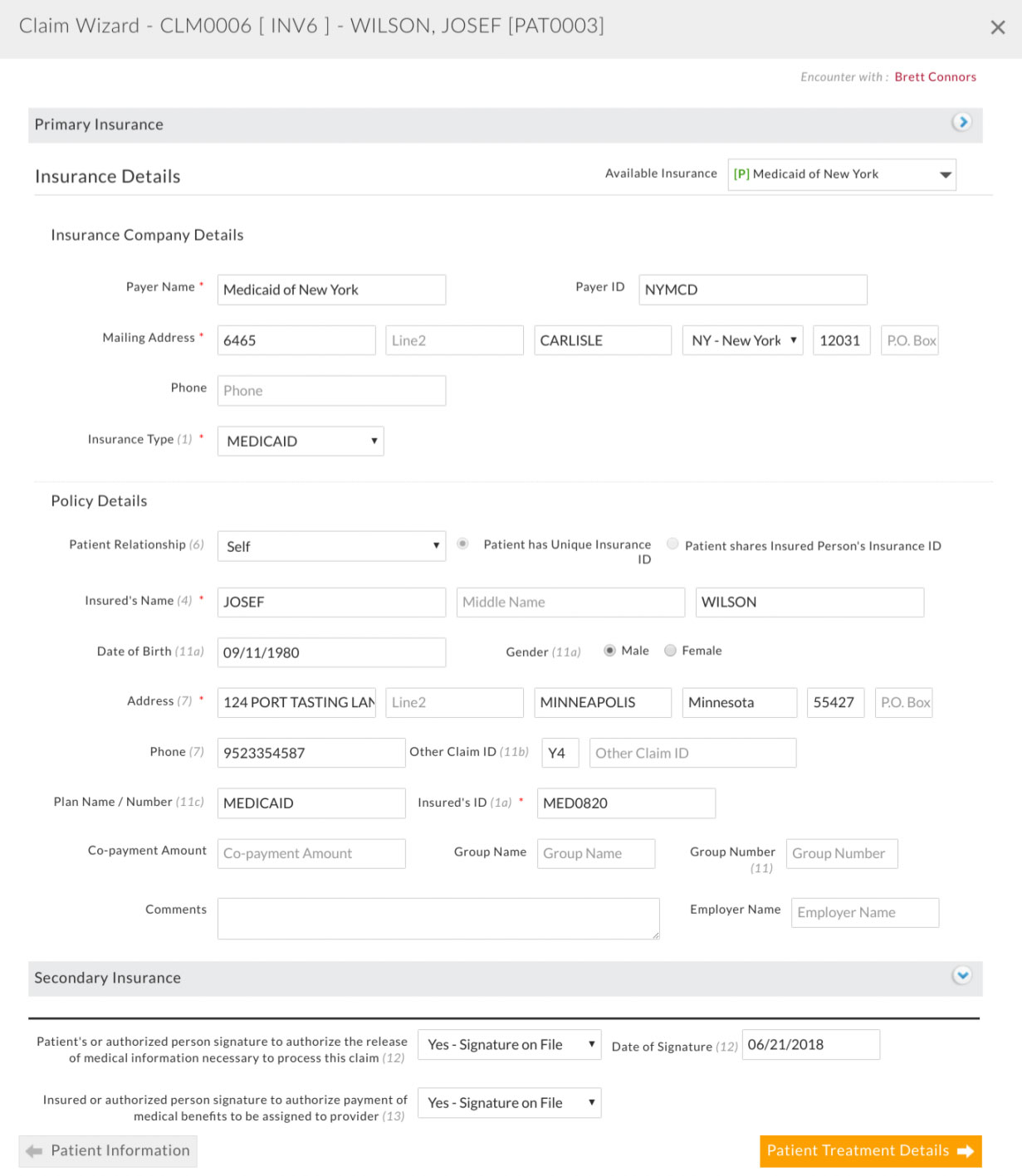
Task: Open insured payment authorization signature dropdown
Action: click(509, 1103)
